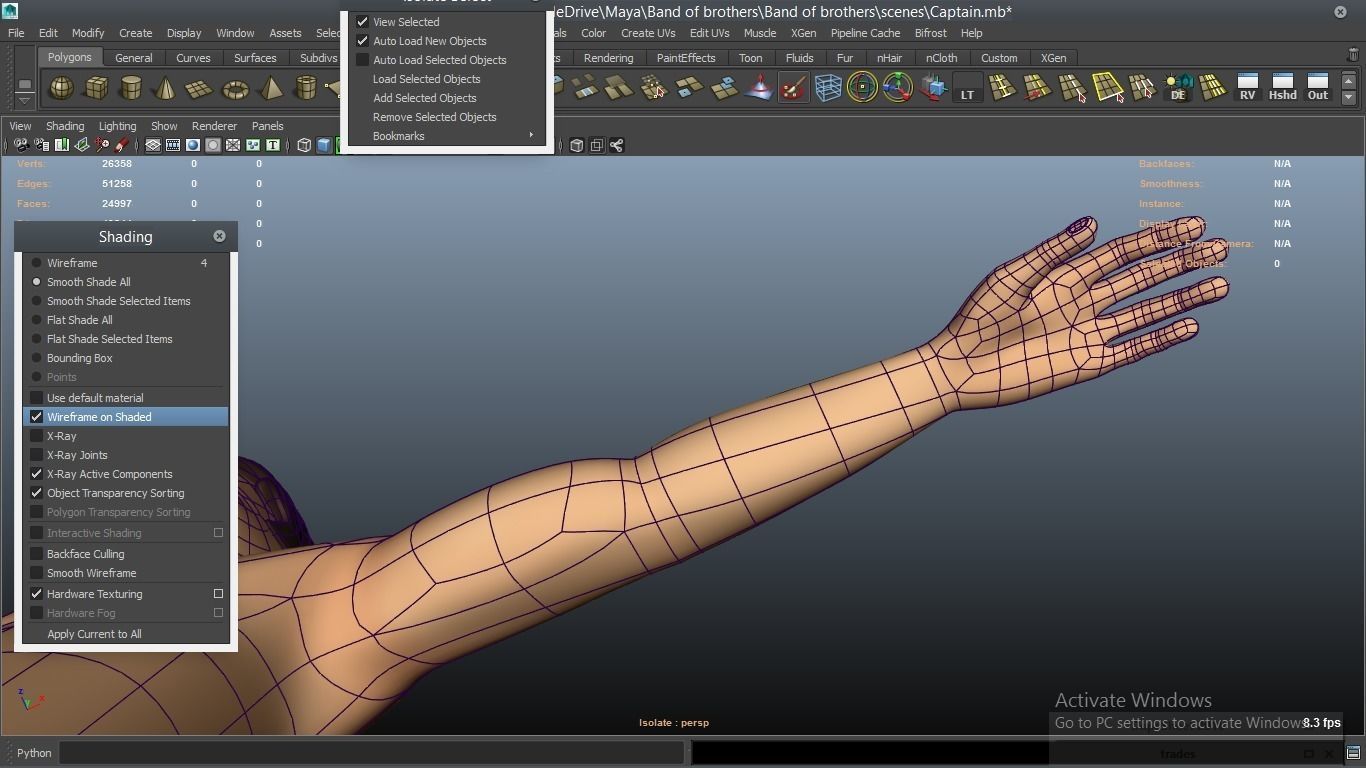Viewport: 1366px width, 768px height.
Task: Open the Lighting panel menu
Action: [117, 126]
